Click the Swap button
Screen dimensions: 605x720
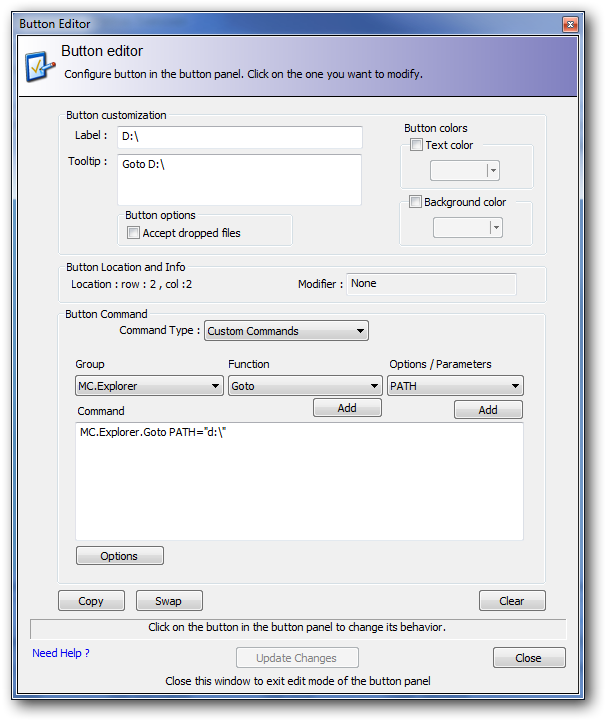tap(169, 601)
